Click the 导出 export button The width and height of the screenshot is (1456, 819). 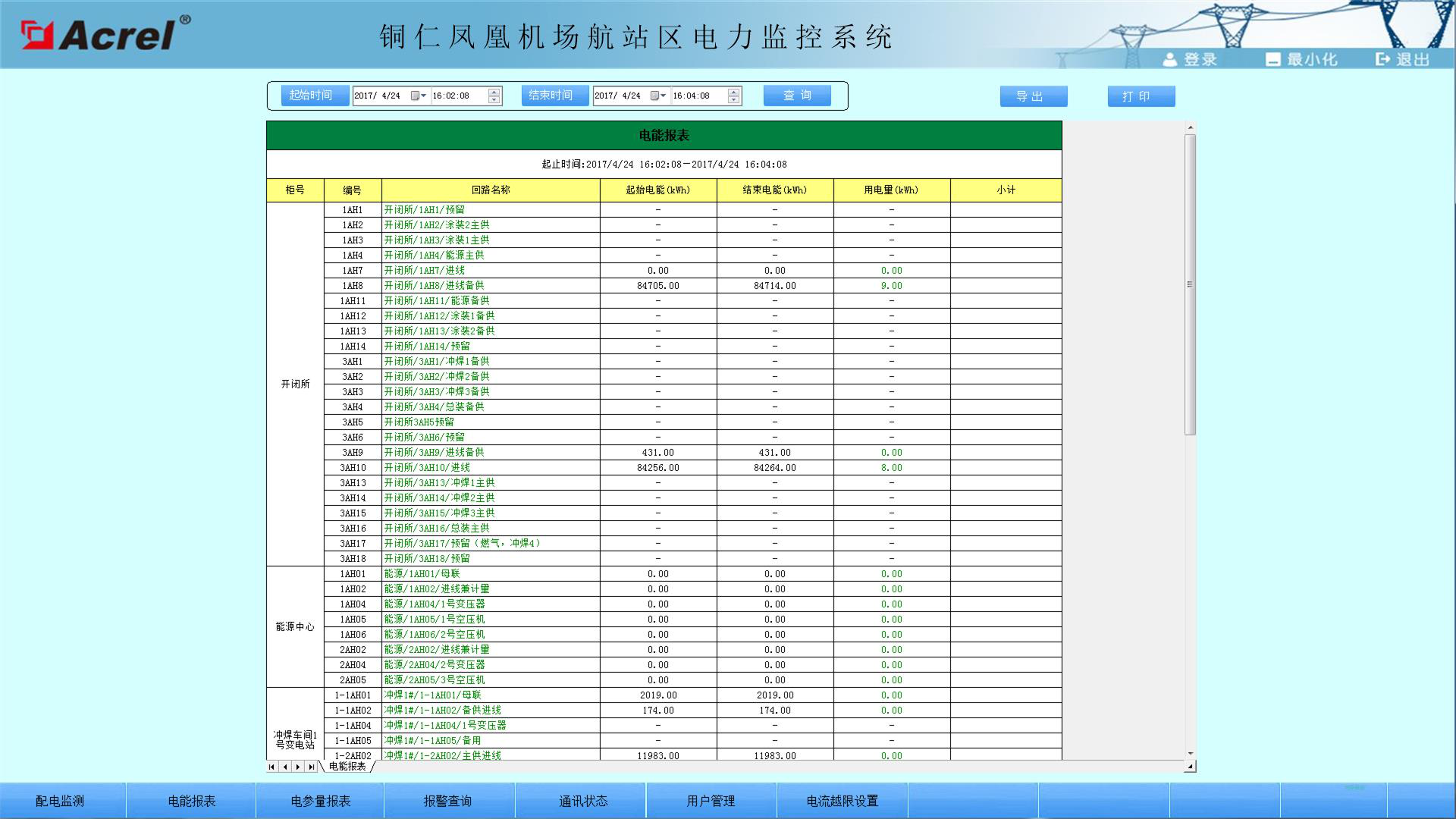tap(1033, 96)
